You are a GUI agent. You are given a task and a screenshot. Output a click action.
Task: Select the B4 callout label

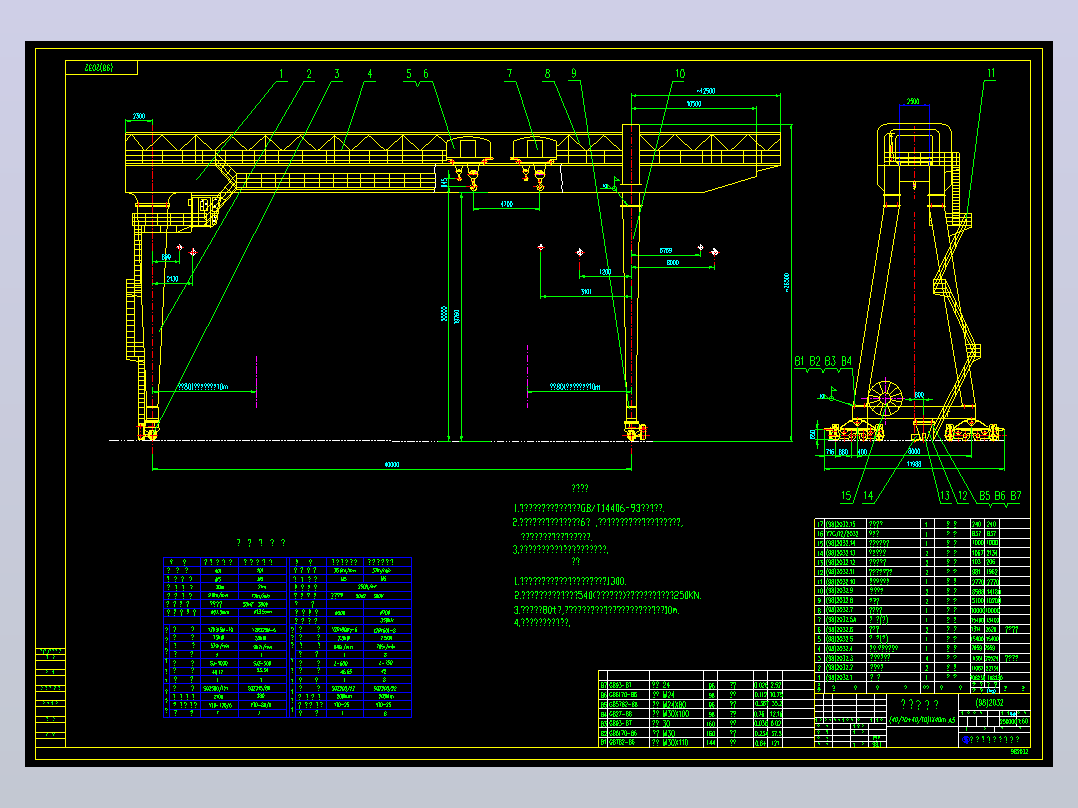pos(846,361)
